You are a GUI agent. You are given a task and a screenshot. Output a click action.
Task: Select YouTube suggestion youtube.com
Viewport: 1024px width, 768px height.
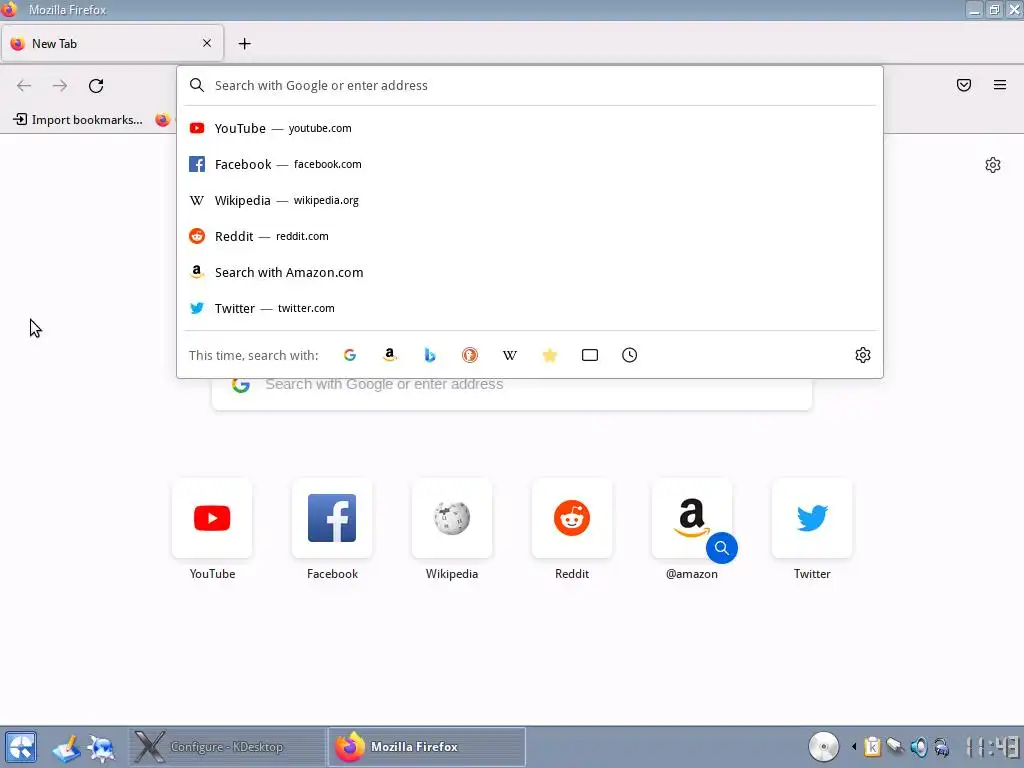click(530, 128)
